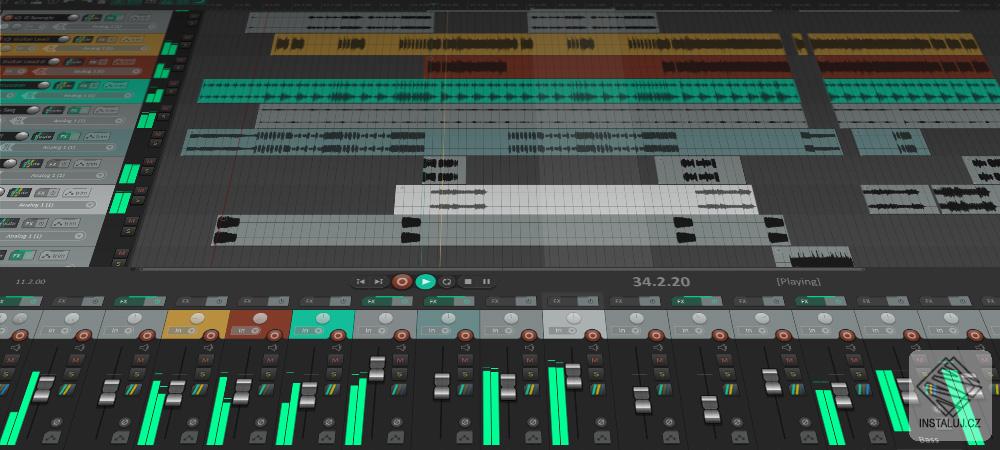Pause playback with the Pause button

[x=486, y=282]
